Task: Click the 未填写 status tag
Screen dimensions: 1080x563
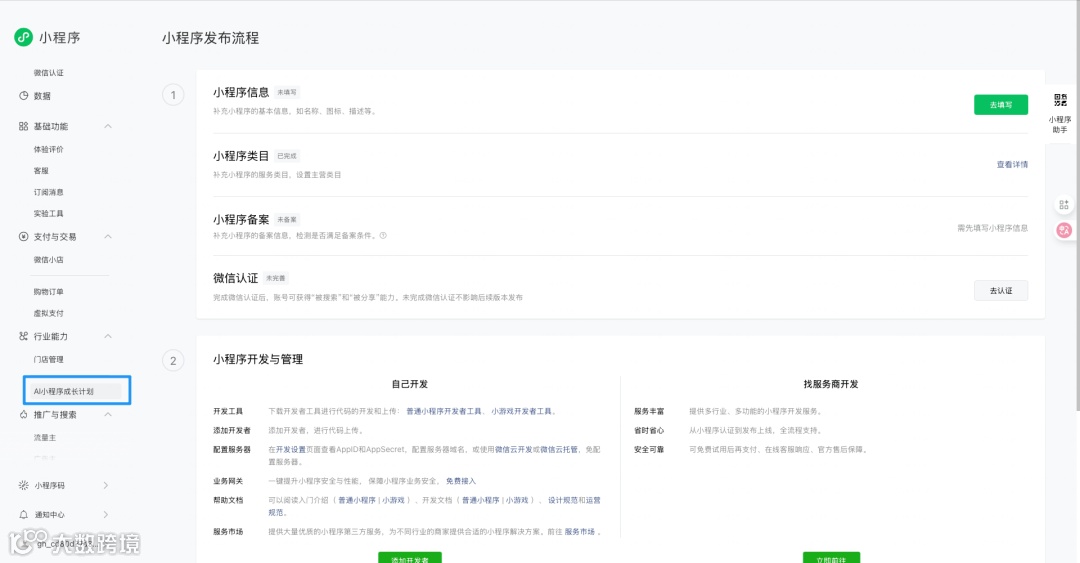Action: (287, 92)
